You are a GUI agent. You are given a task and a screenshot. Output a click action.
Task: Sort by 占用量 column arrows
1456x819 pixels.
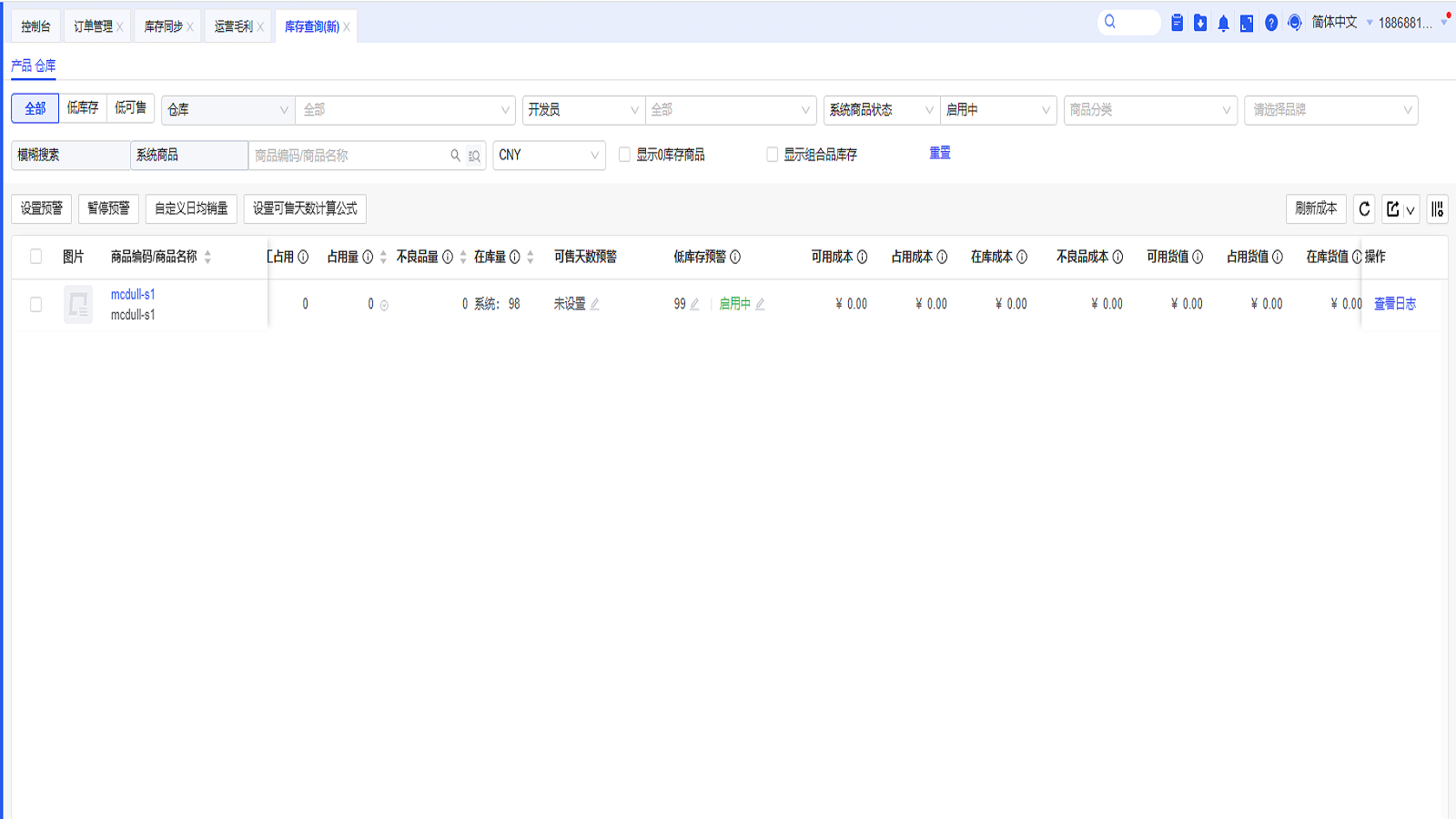(x=383, y=257)
